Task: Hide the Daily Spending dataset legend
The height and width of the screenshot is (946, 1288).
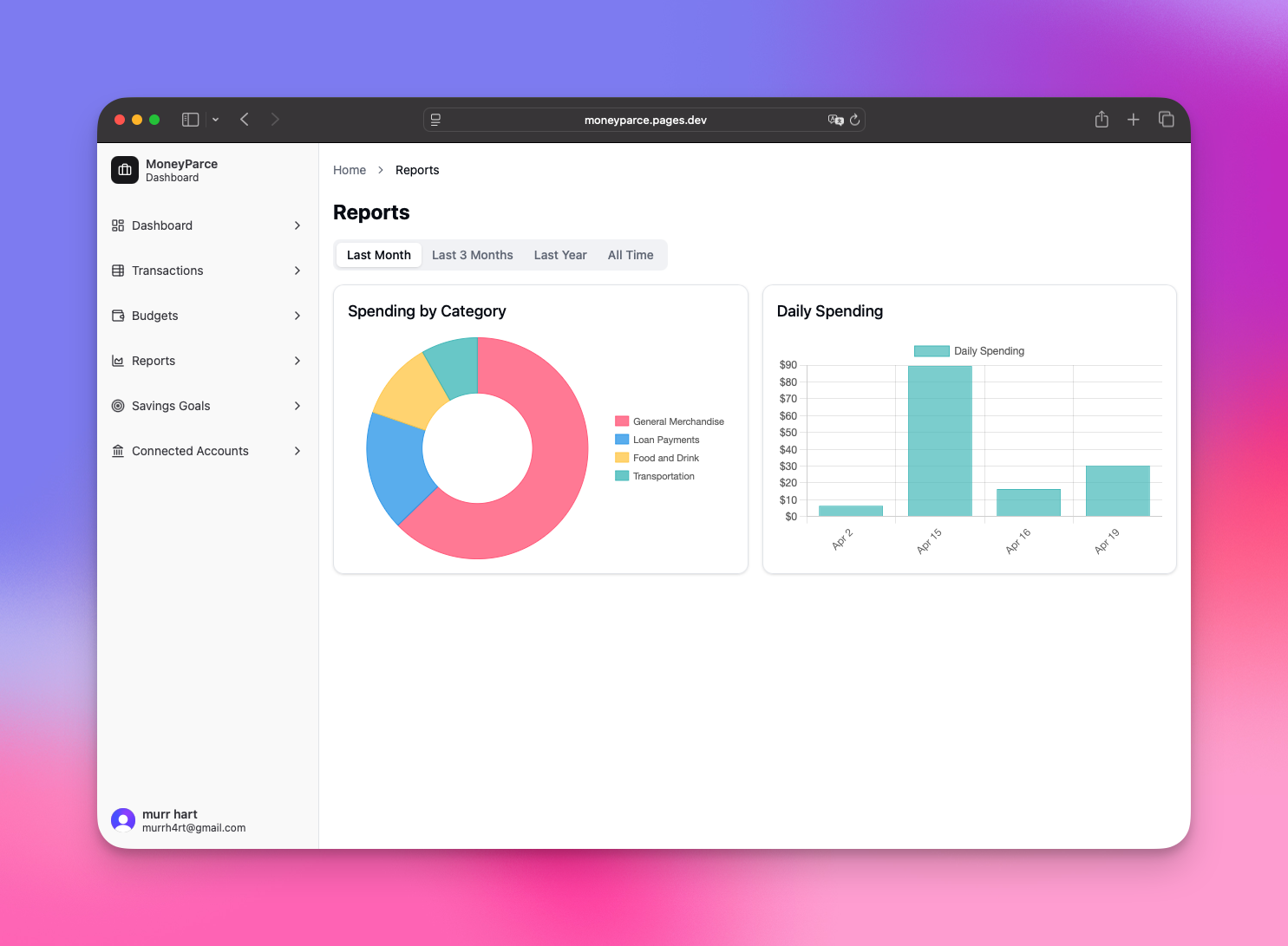Action: (x=969, y=351)
